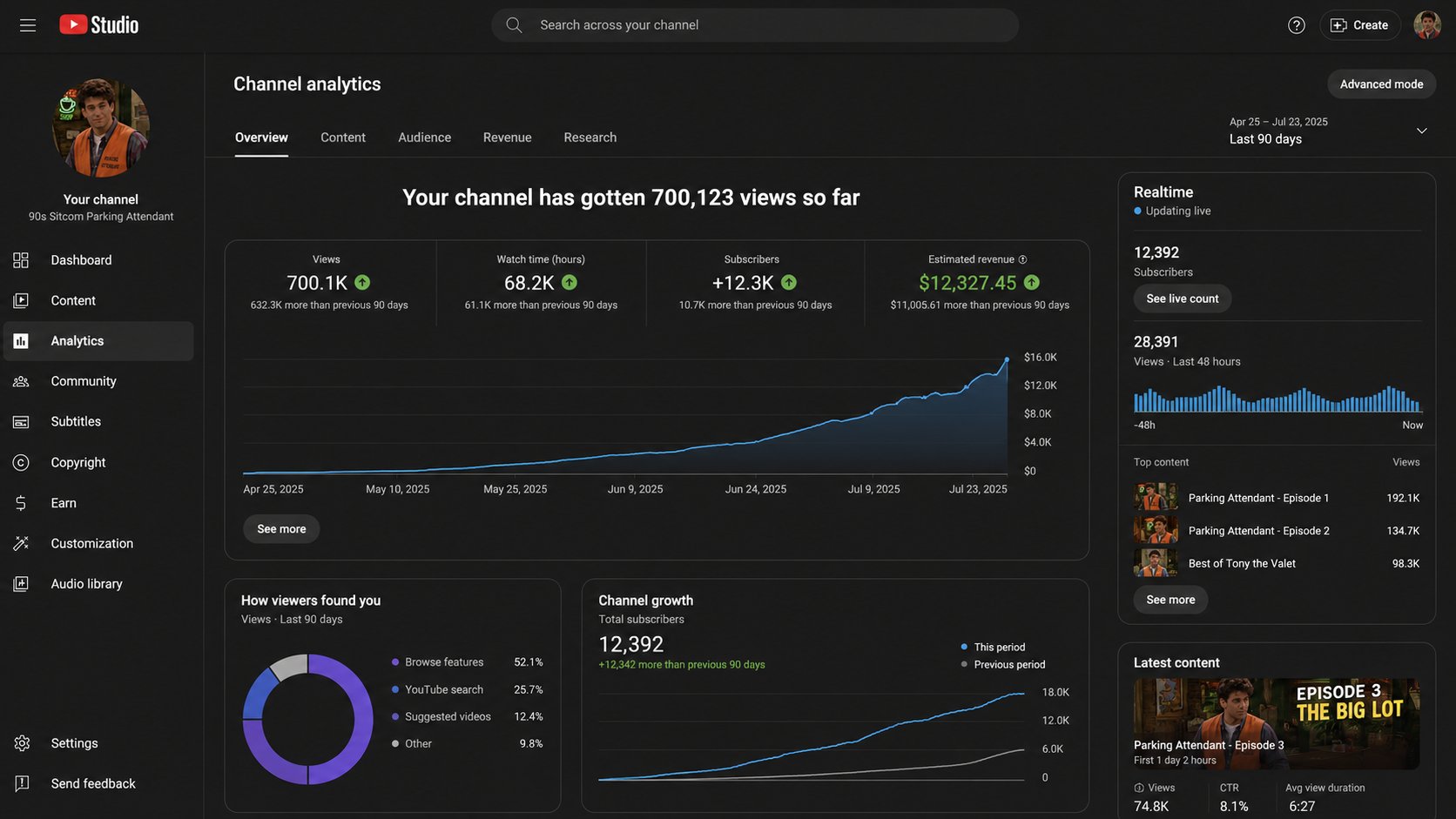
Task: Open Parking Attendant - Episode 3 thumbnail
Action: pos(1277,724)
